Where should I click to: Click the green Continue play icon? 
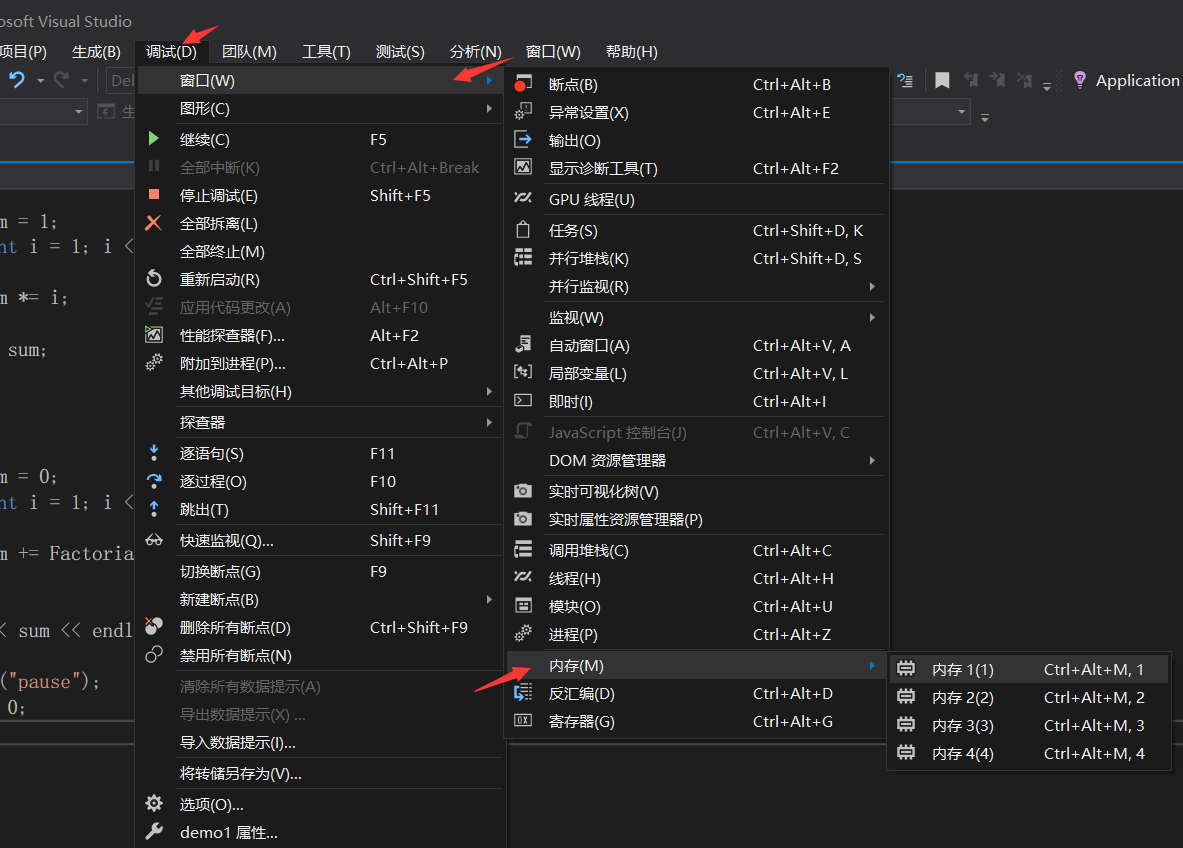coord(154,139)
